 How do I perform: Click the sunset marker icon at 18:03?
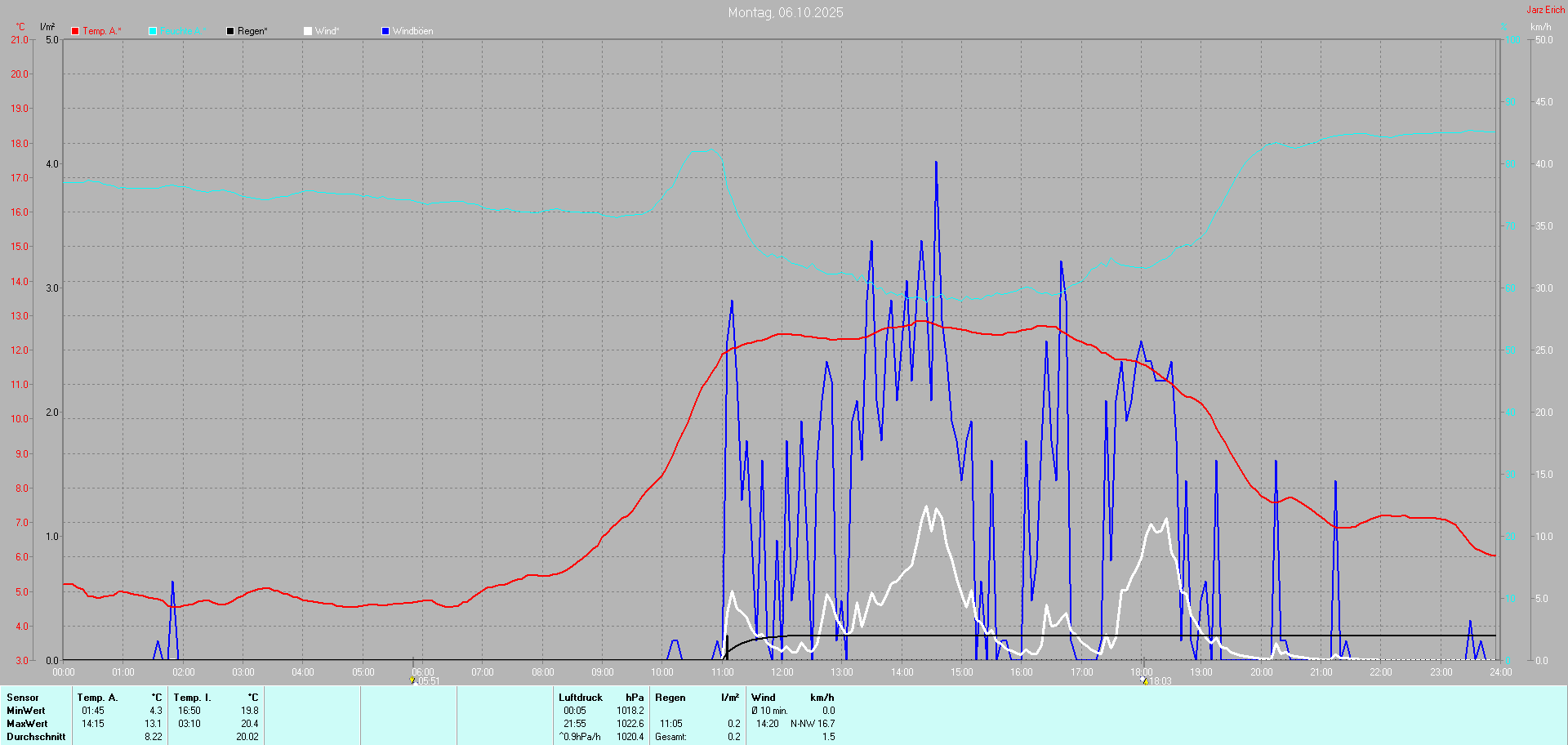coord(1144,680)
